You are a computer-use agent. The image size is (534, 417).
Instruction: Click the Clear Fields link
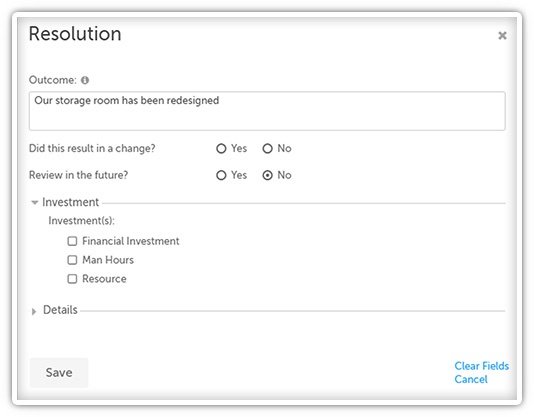tap(482, 366)
